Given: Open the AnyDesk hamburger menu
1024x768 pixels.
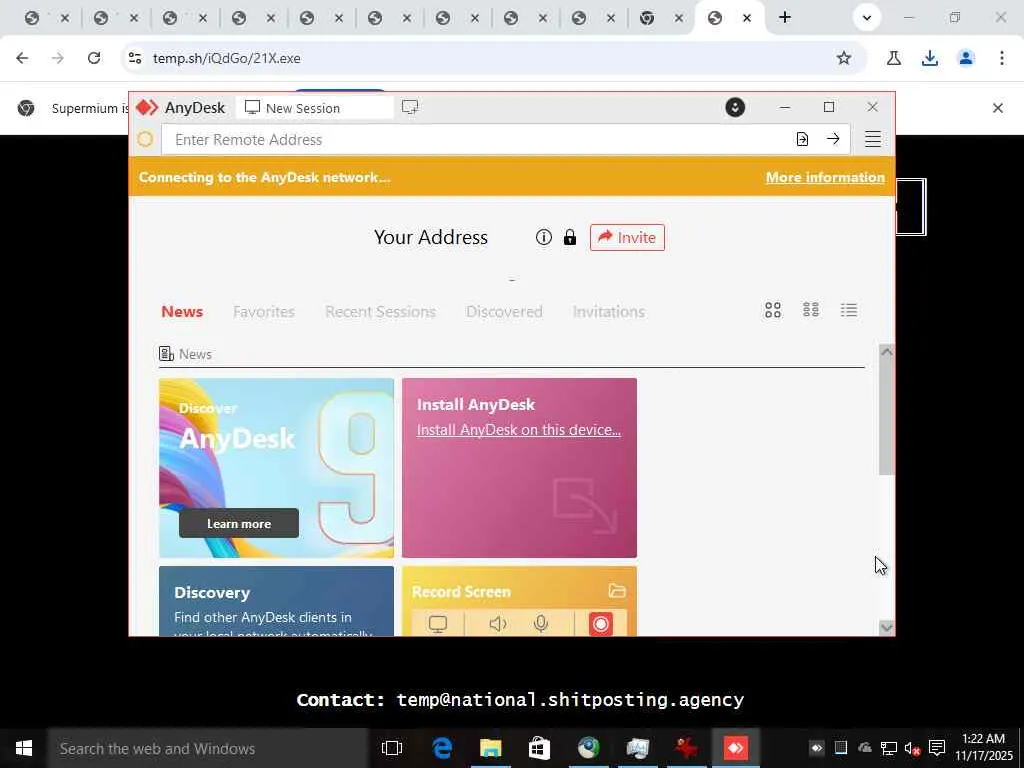Looking at the screenshot, I should pyautogui.click(x=873, y=139).
